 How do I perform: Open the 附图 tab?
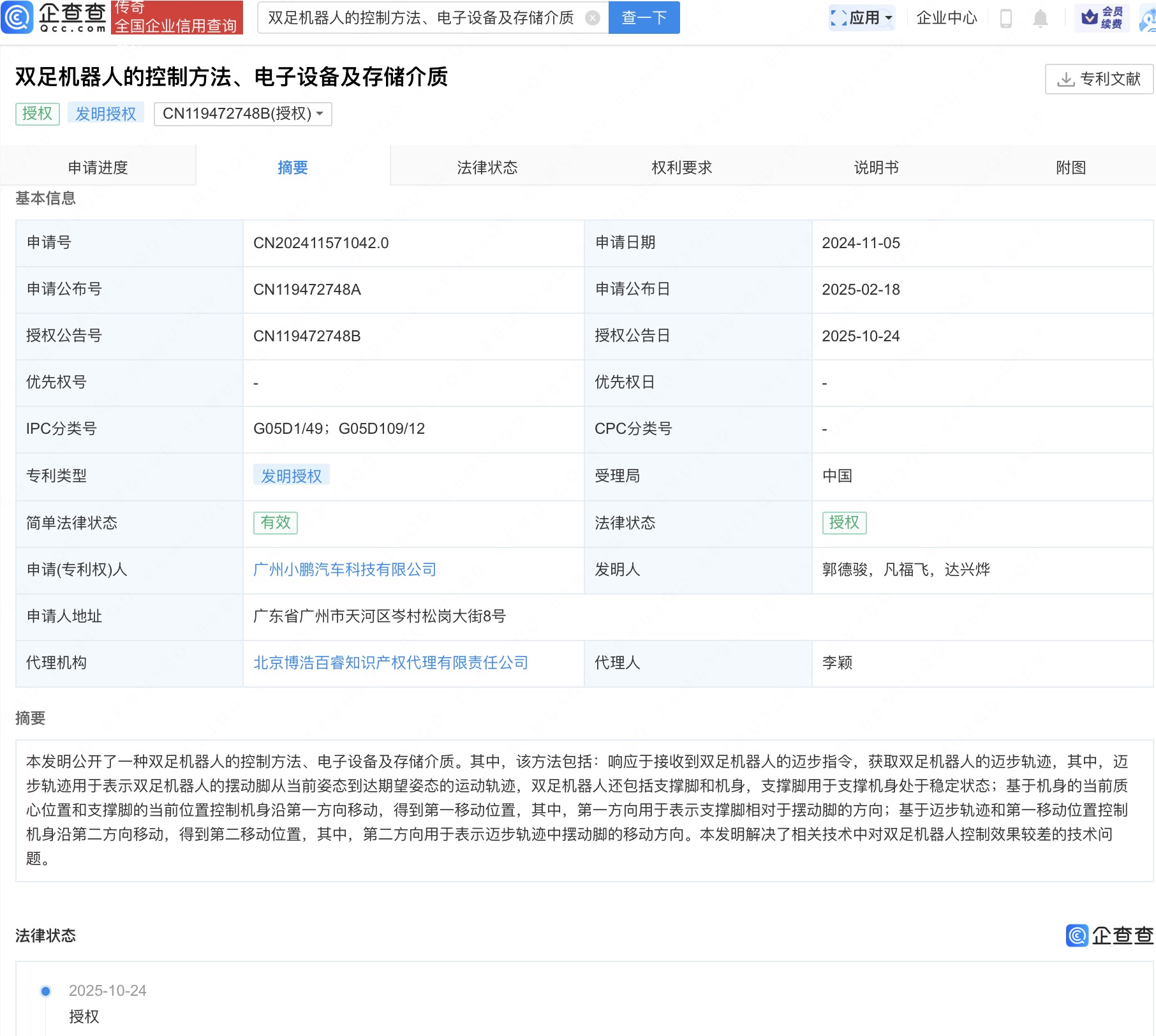point(1071,167)
